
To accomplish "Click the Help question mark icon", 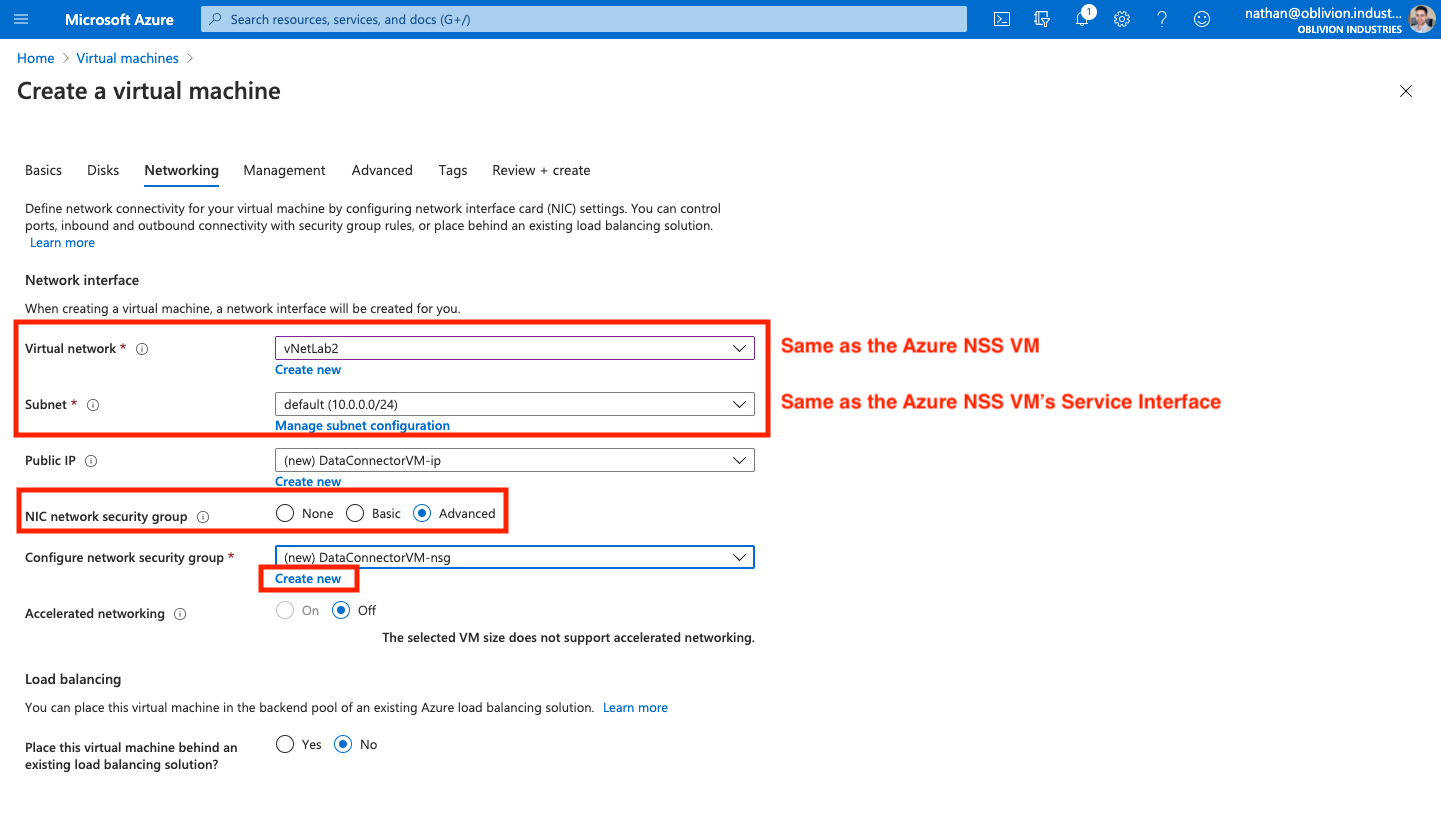I will (x=1162, y=19).
